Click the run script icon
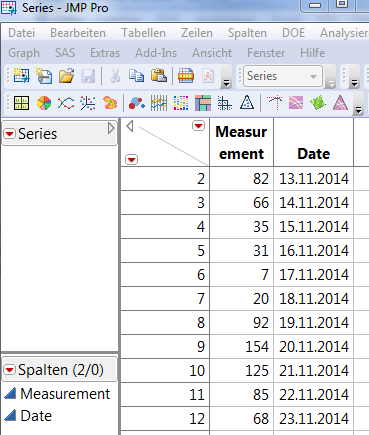This screenshot has height=435, width=369. tap(208, 76)
